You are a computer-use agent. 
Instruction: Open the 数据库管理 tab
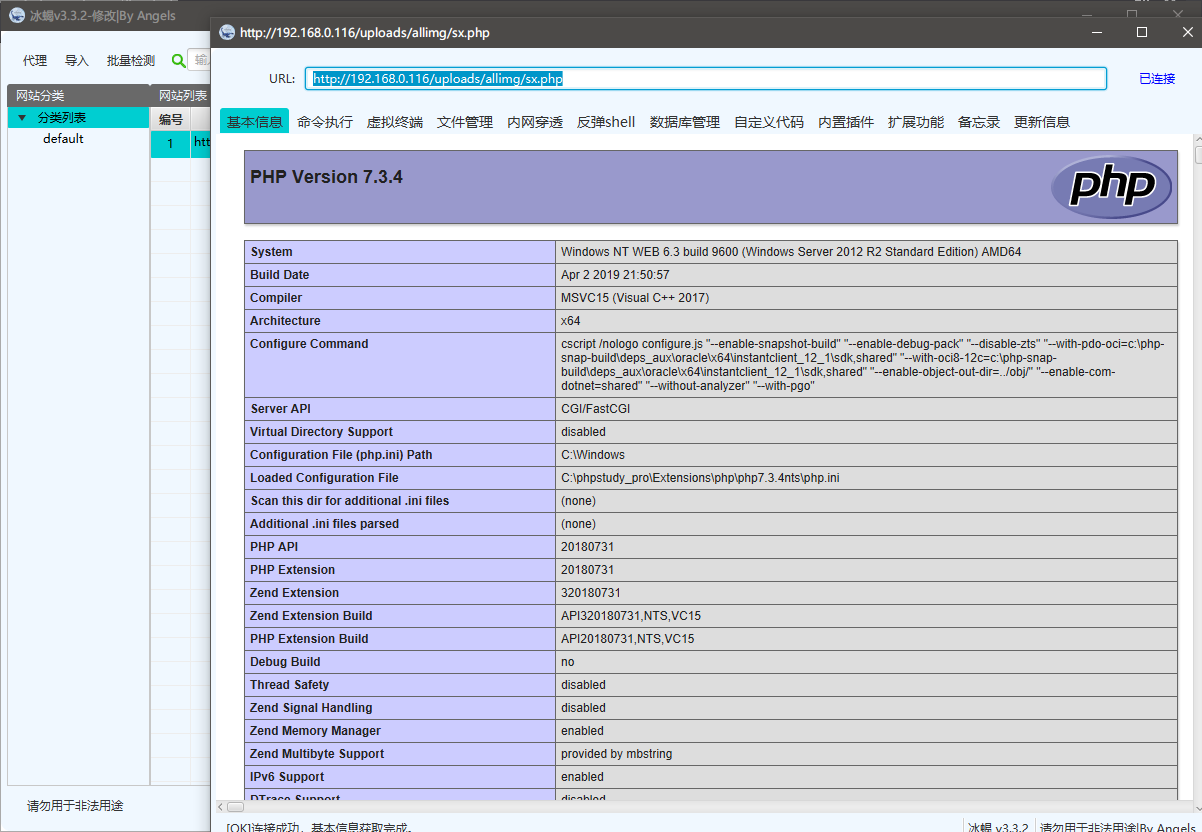tap(685, 122)
